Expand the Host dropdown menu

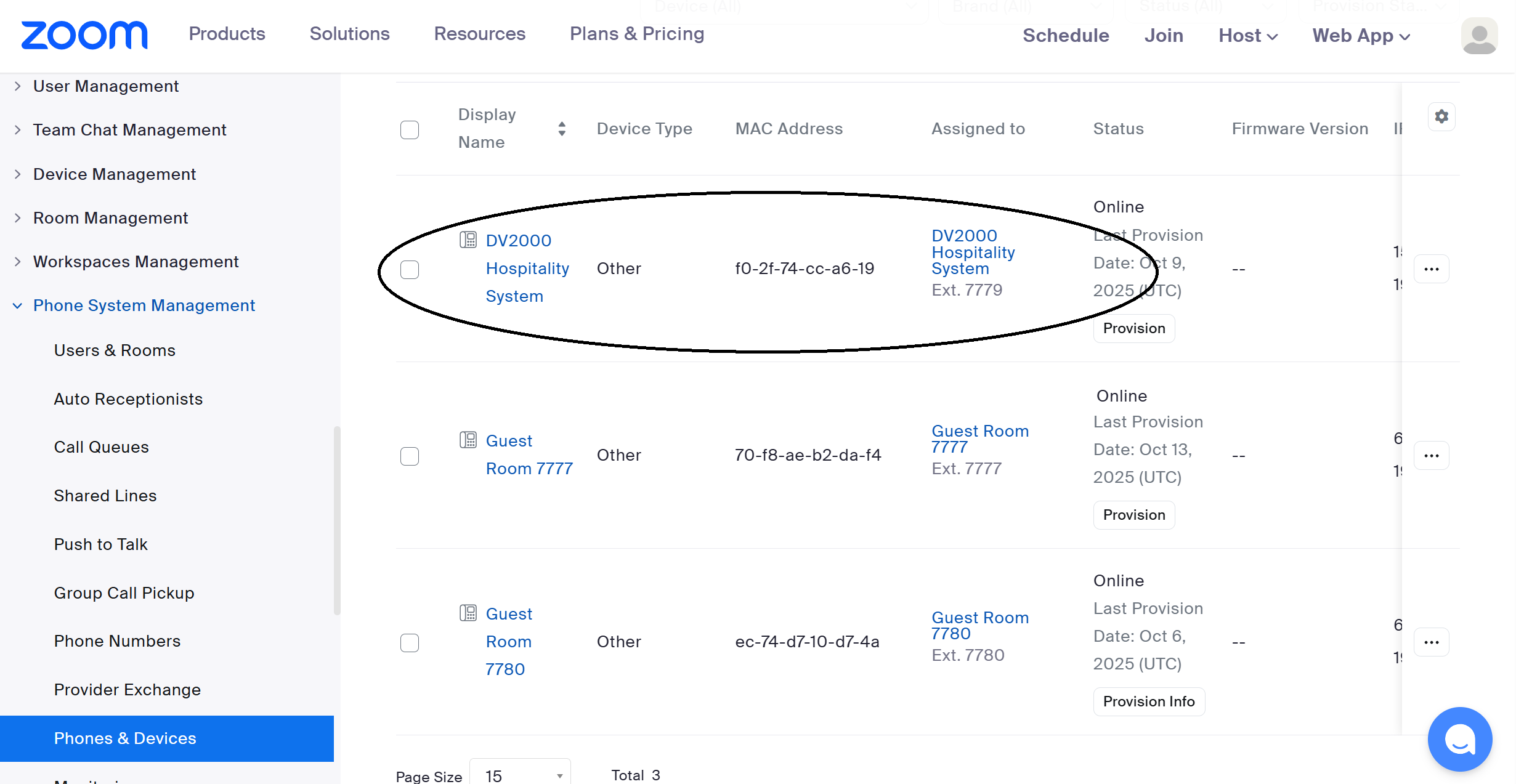point(1247,36)
